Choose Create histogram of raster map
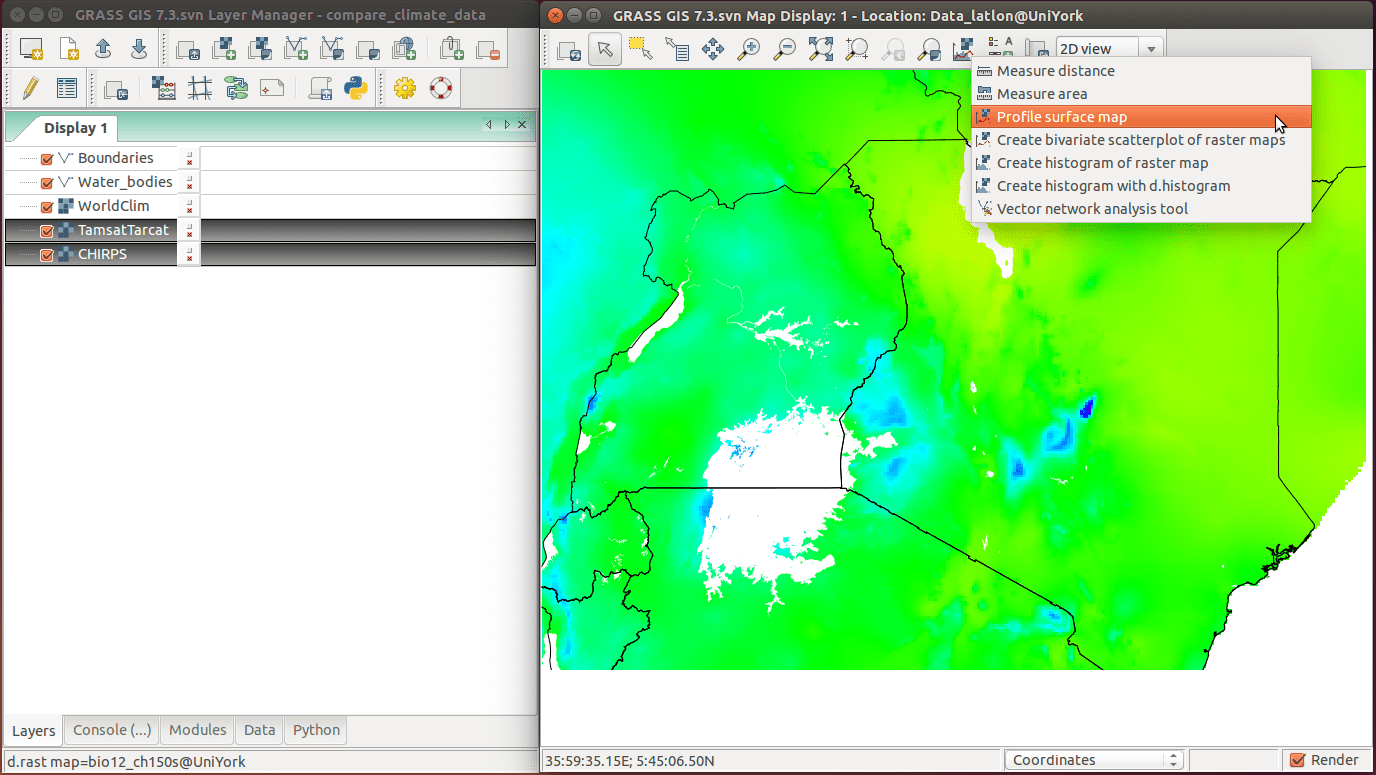The height and width of the screenshot is (775, 1376). coord(1102,162)
